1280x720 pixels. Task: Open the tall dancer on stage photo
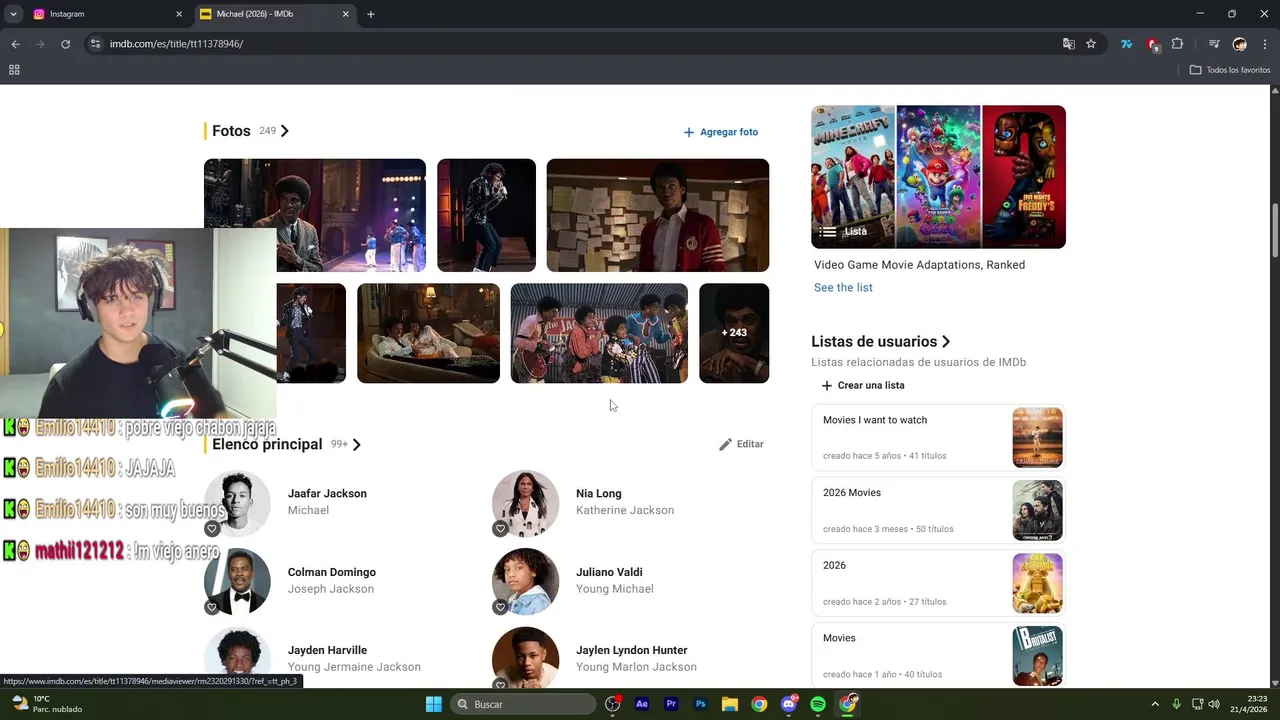tap(486, 215)
